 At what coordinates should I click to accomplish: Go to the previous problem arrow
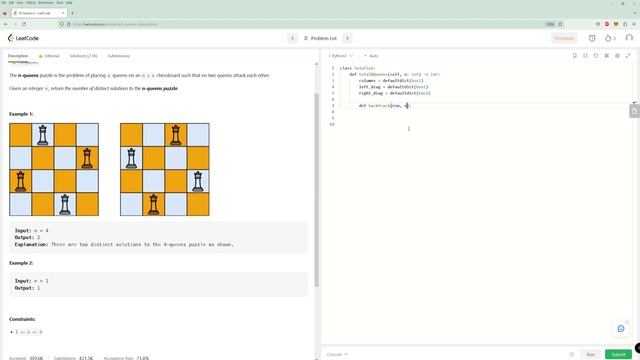293,38
